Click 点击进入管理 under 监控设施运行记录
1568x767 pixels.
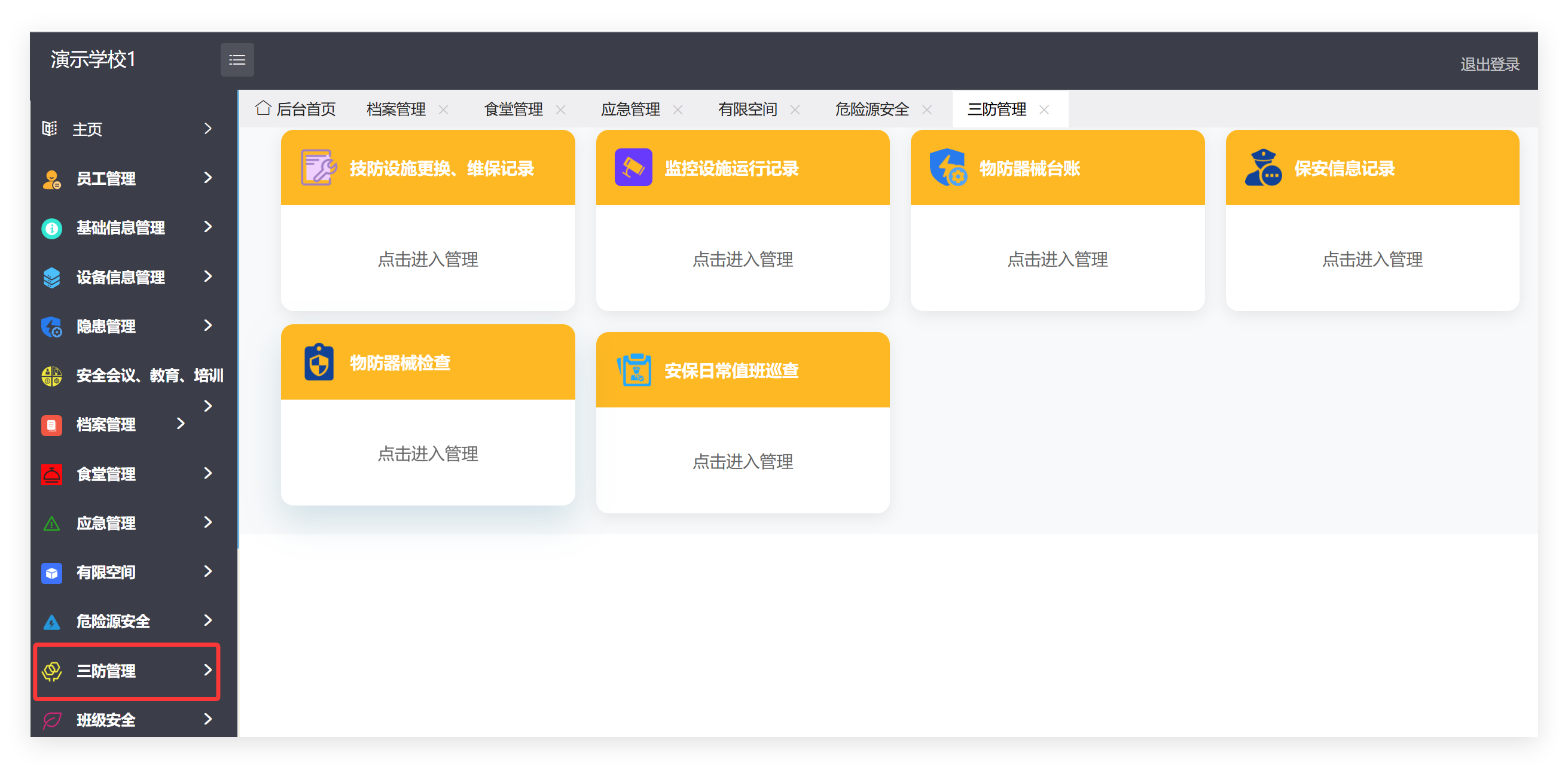pyautogui.click(x=743, y=259)
